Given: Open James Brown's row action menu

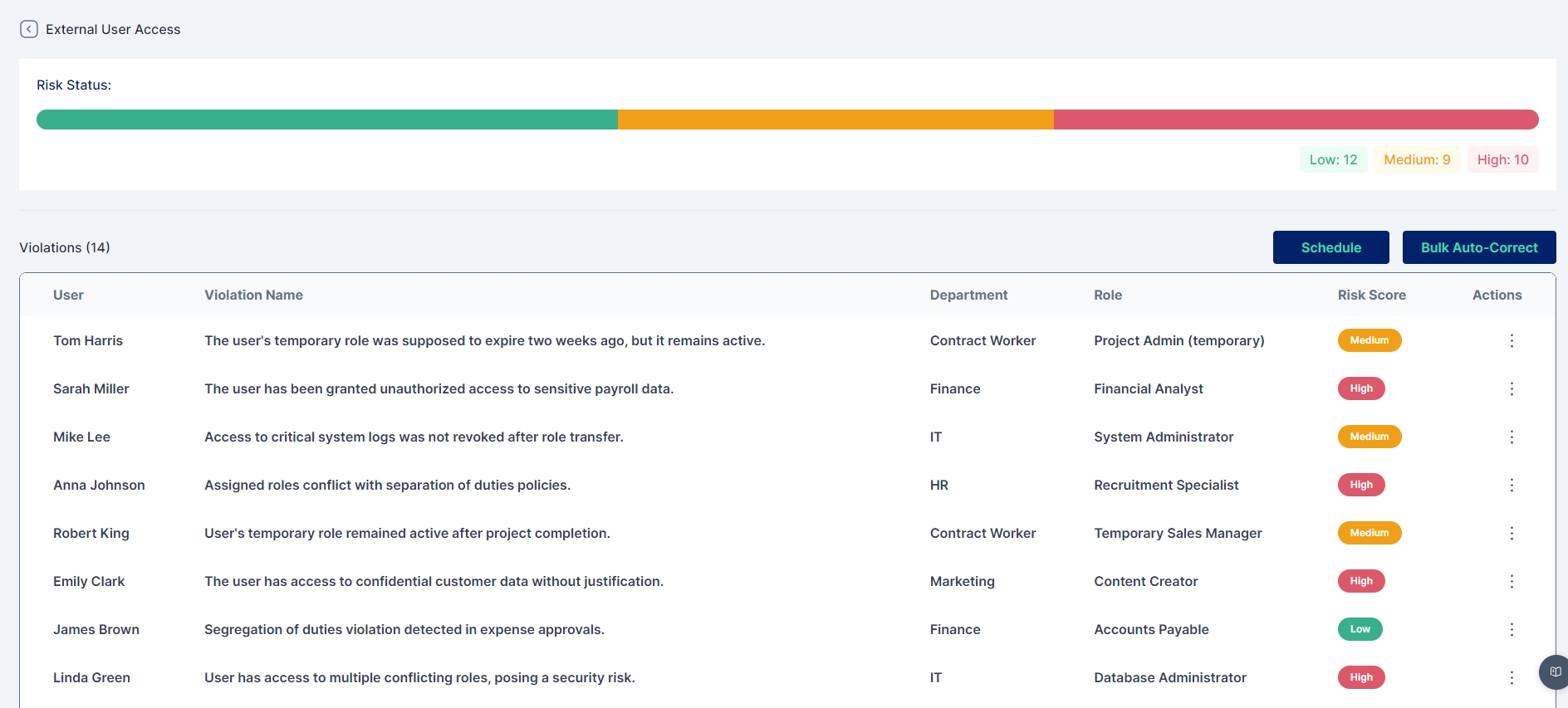Looking at the screenshot, I should click(x=1512, y=630).
